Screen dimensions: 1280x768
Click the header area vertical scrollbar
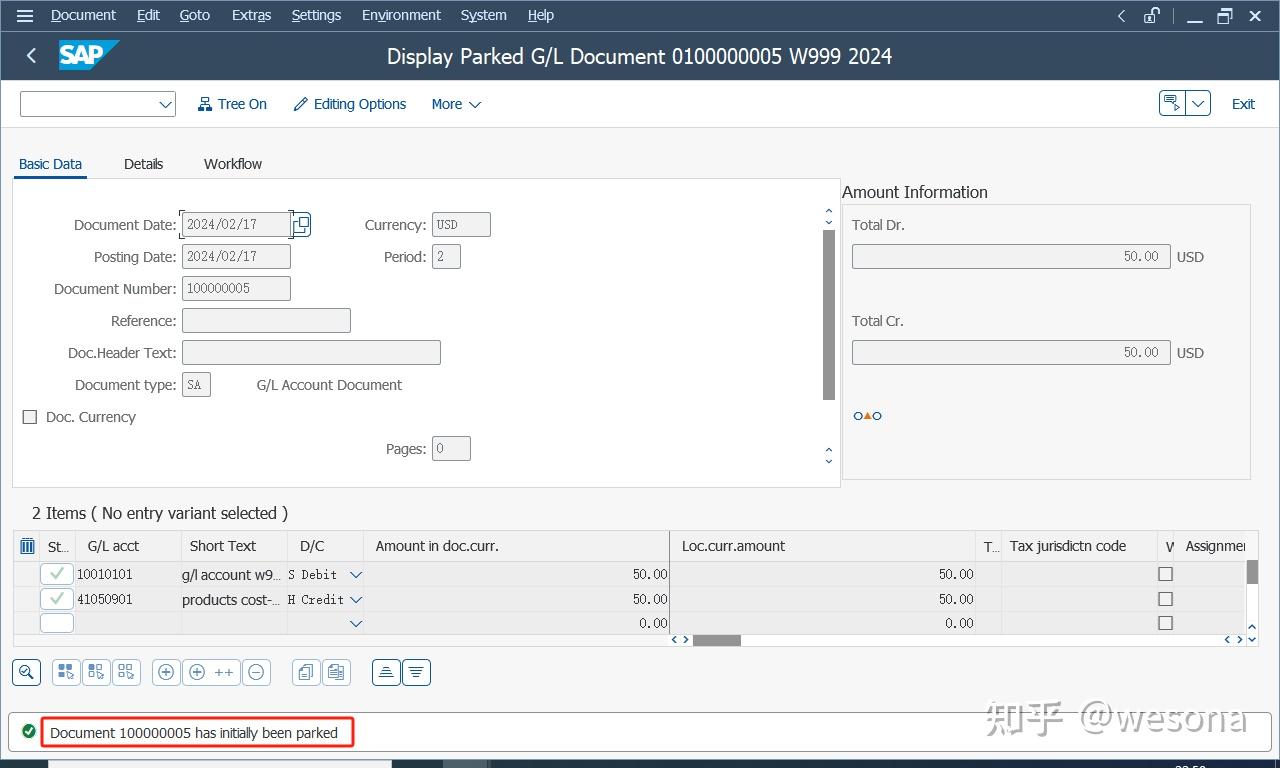828,315
